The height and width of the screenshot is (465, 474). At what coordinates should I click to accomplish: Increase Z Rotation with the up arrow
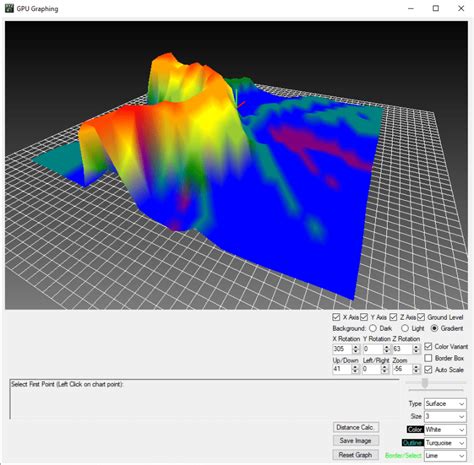point(416,347)
